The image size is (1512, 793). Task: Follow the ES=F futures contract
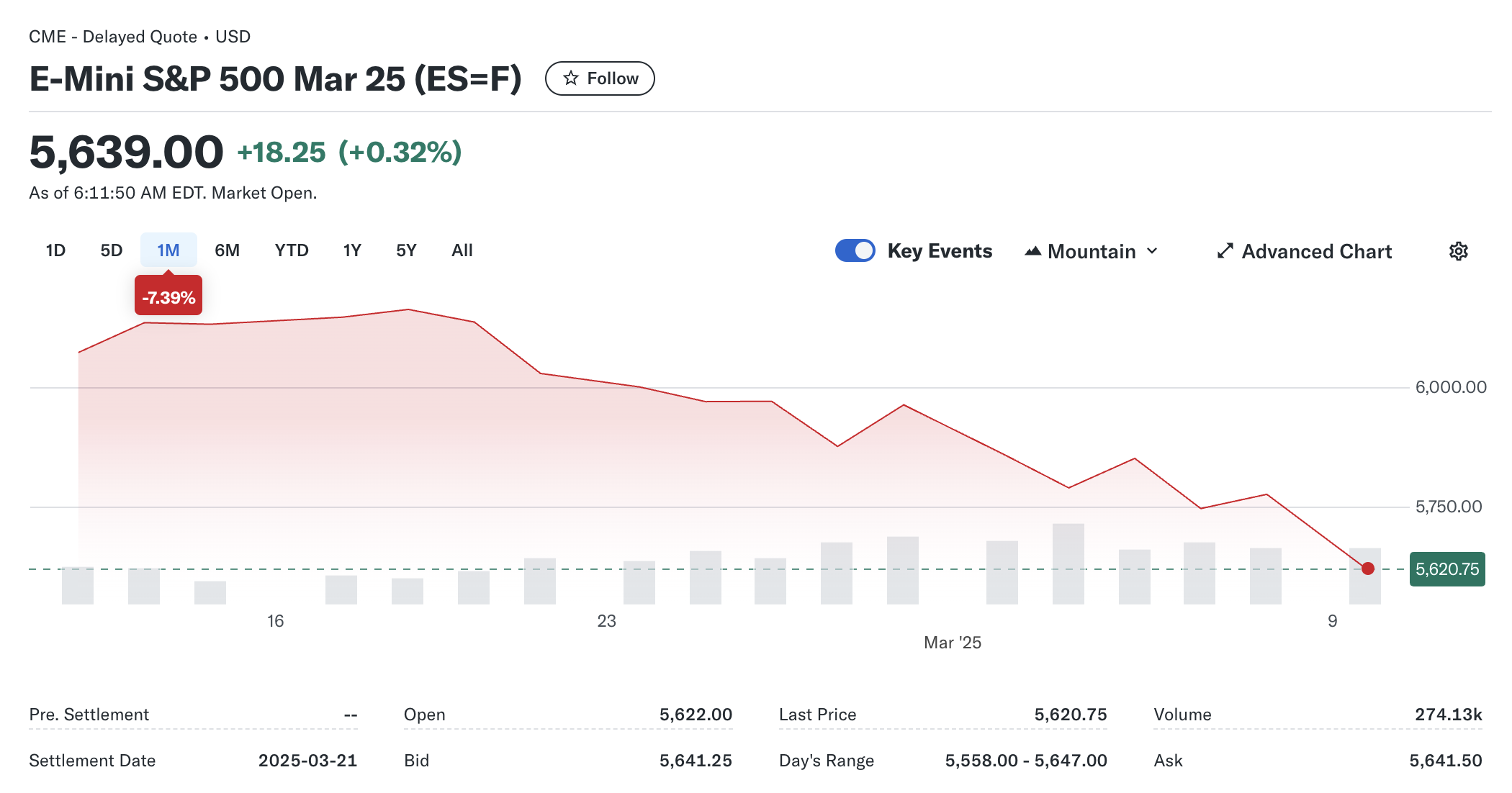600,78
